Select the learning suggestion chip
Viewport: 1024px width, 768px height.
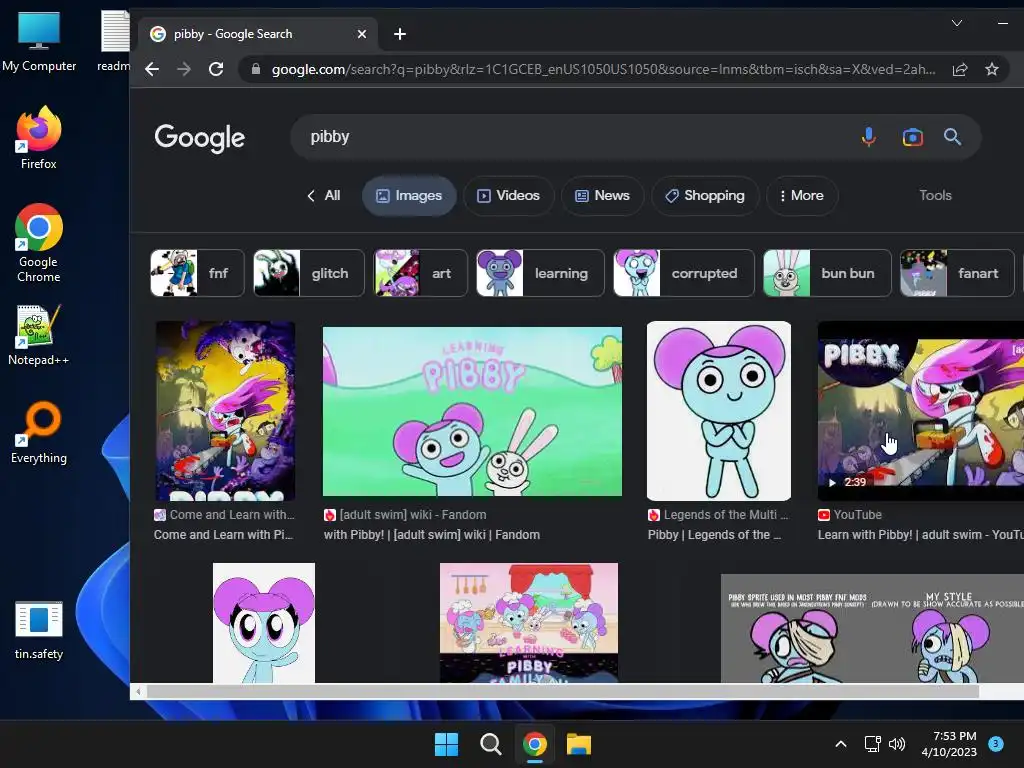[x=540, y=273]
